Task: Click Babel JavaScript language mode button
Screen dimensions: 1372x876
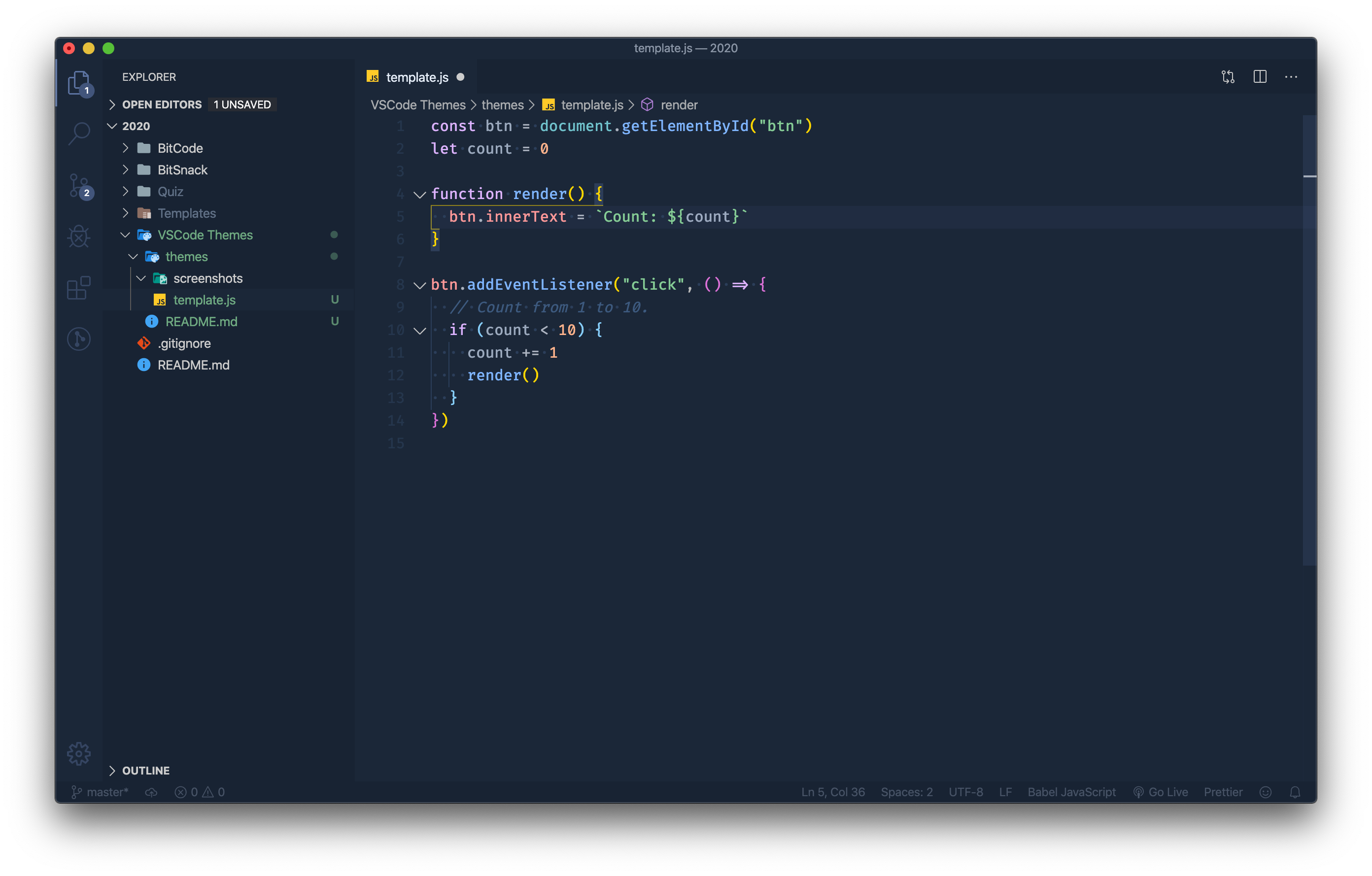Action: click(1071, 792)
